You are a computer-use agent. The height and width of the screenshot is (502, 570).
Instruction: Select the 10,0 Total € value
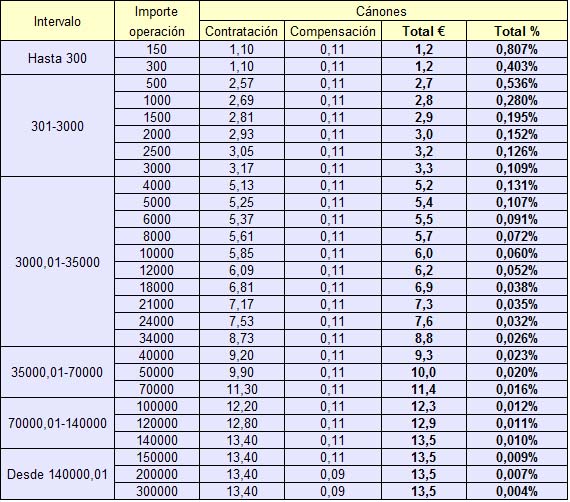tap(424, 372)
